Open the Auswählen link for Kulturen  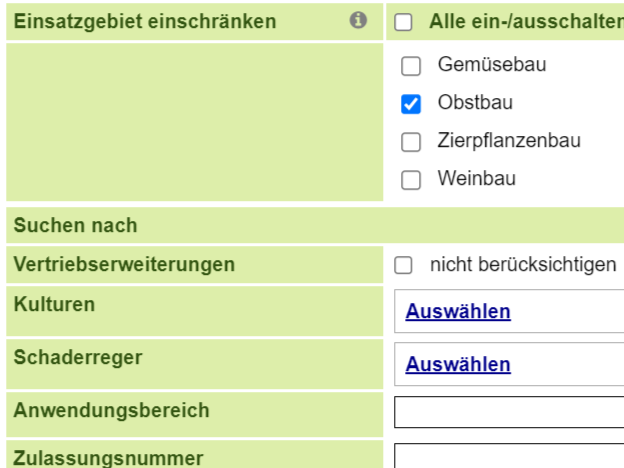click(458, 311)
